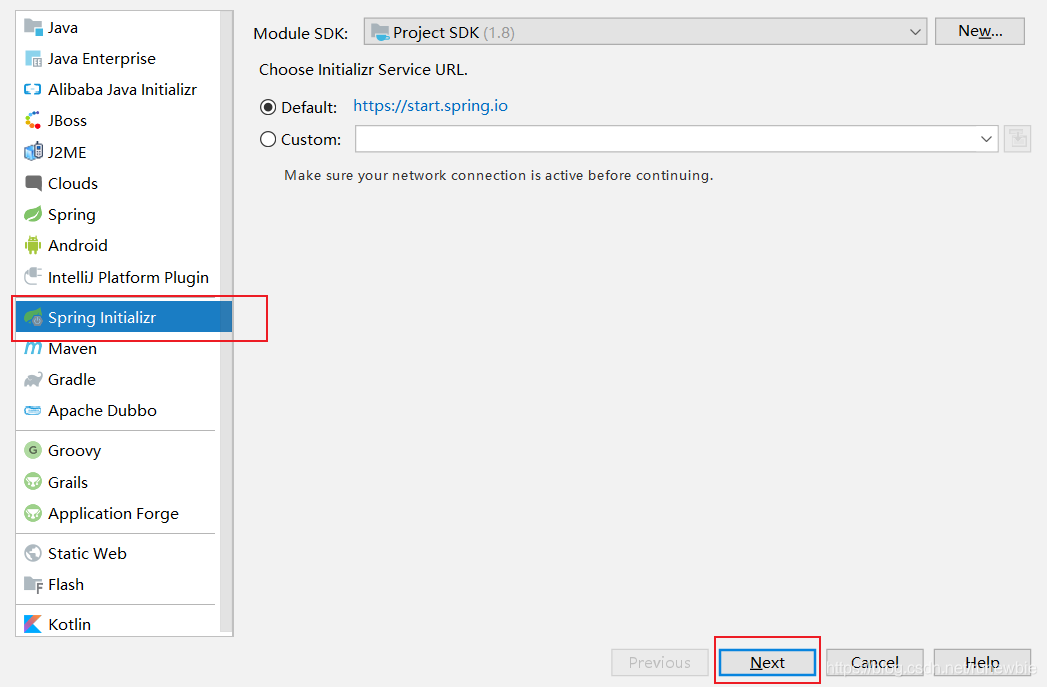Choose Application Forge entry
This screenshot has width=1047, height=687.
pyautogui.click(x=118, y=513)
